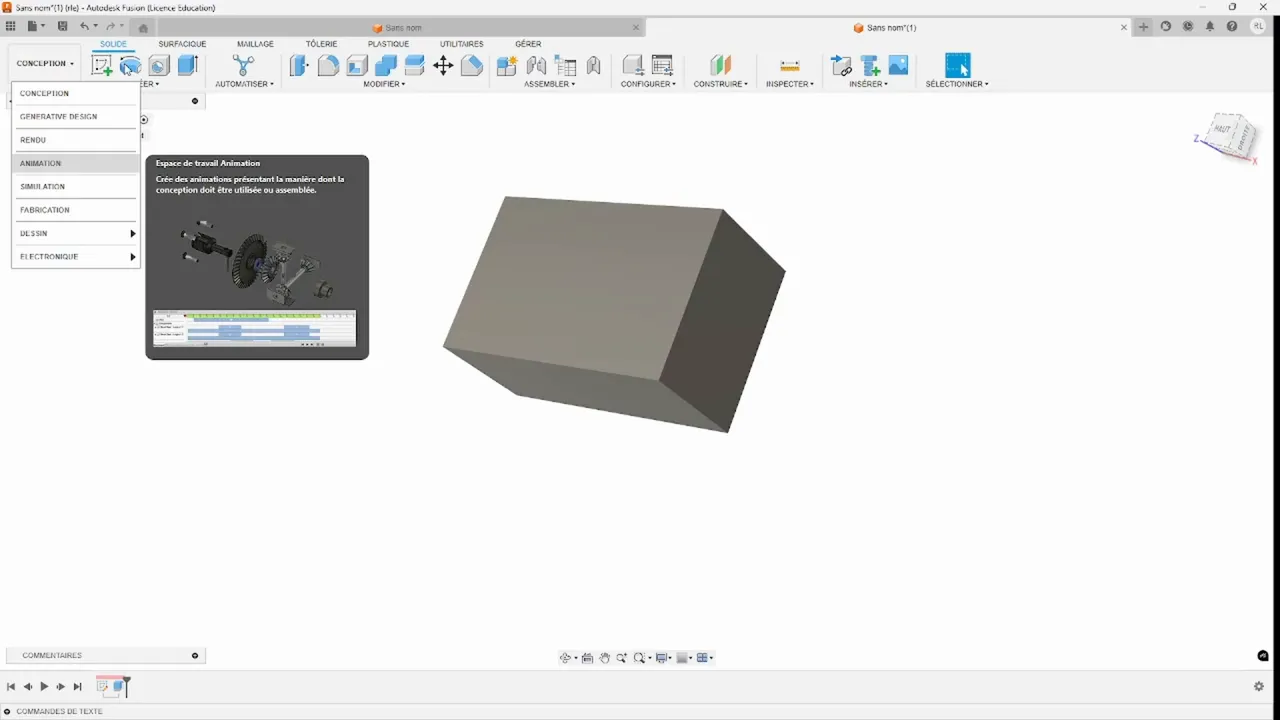1280x720 pixels.
Task: Click the Create Sketch tool icon
Action: click(102, 66)
